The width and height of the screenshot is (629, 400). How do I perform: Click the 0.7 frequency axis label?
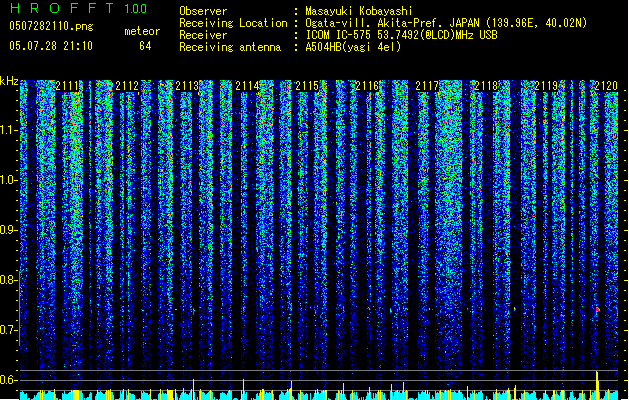point(8,330)
